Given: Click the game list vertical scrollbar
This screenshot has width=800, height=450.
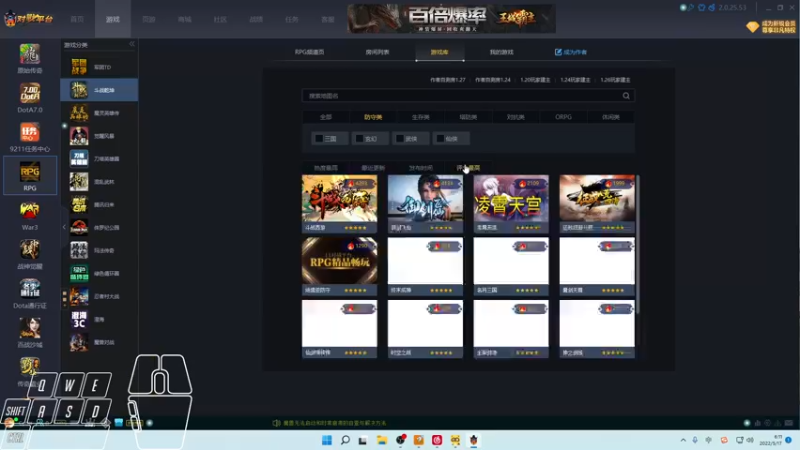Looking at the screenshot, I should (x=638, y=245).
